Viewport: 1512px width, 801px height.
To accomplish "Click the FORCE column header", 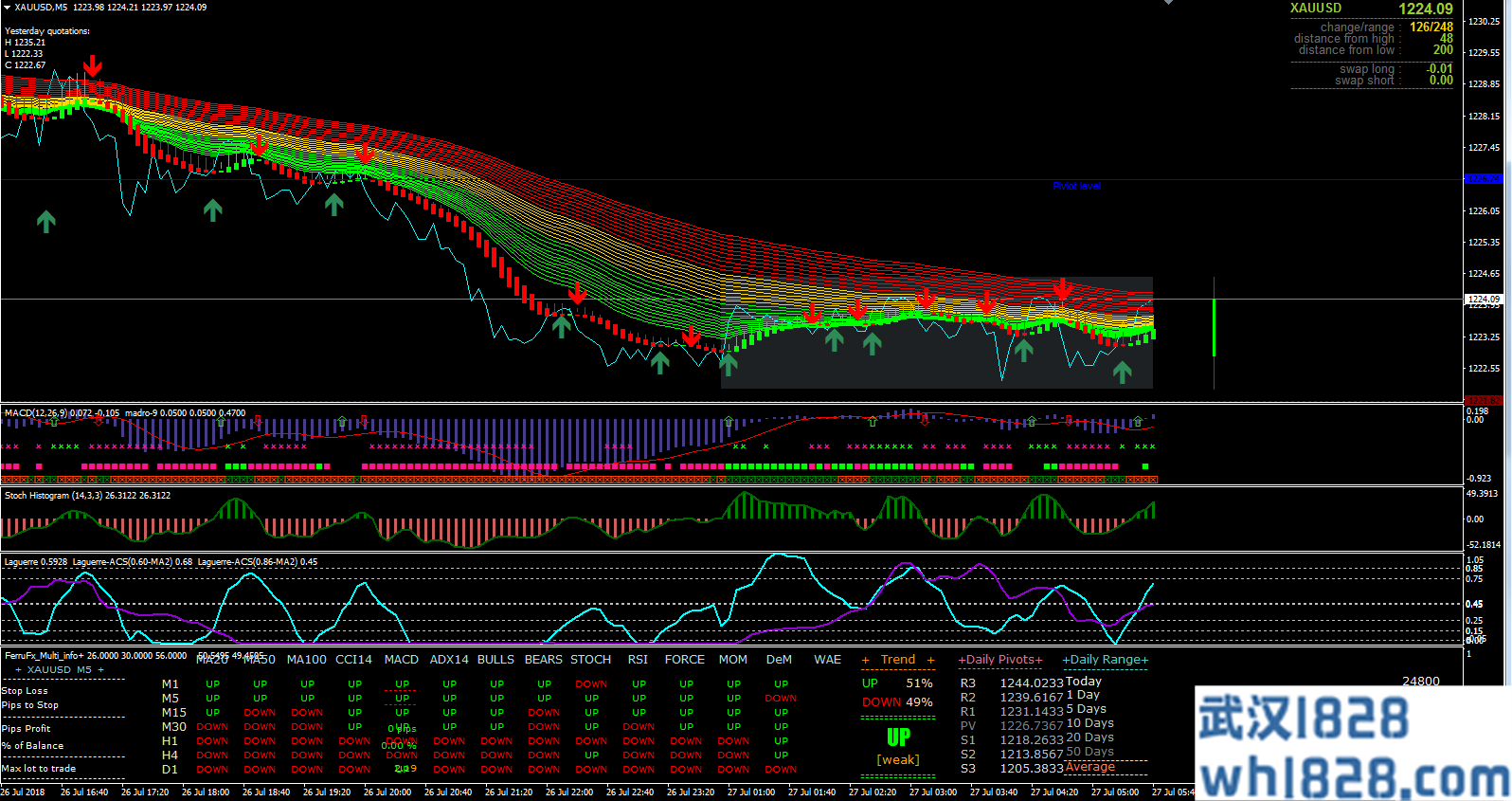I will tap(685, 660).
